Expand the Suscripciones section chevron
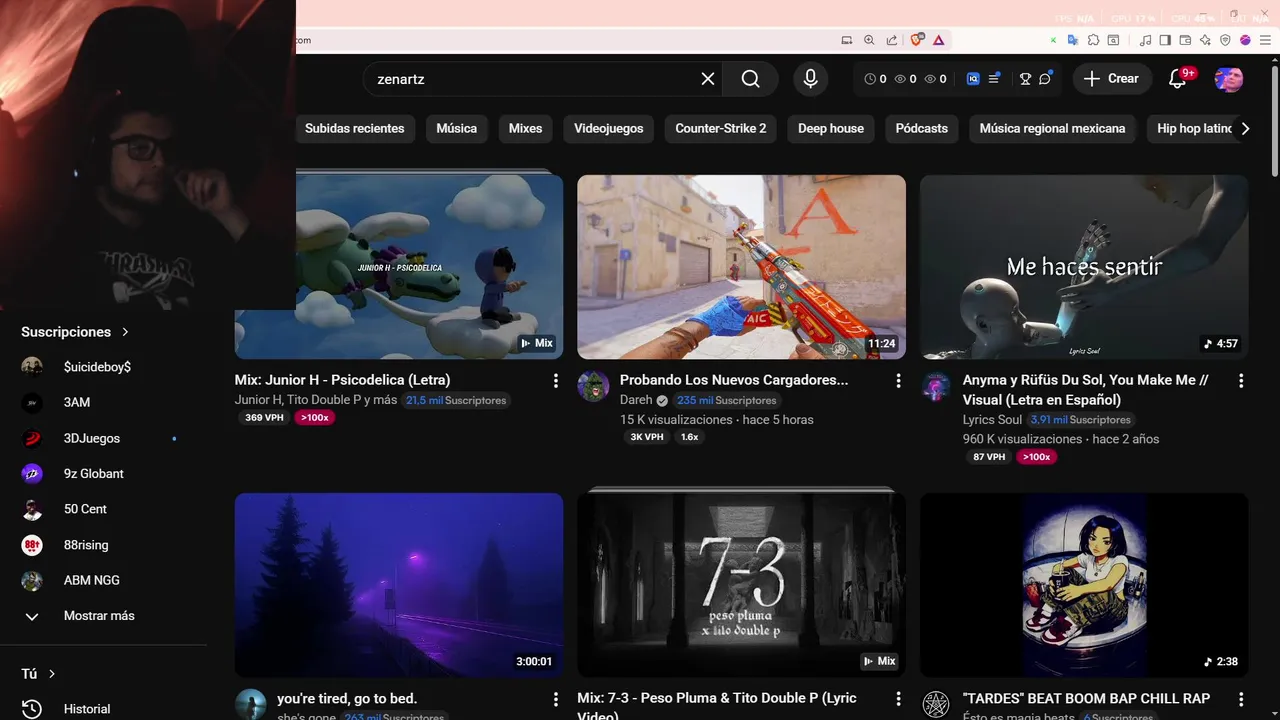The image size is (1280, 720). (125, 332)
